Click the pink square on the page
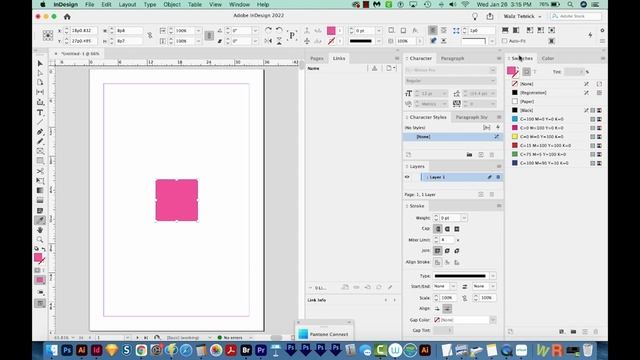 [177, 200]
